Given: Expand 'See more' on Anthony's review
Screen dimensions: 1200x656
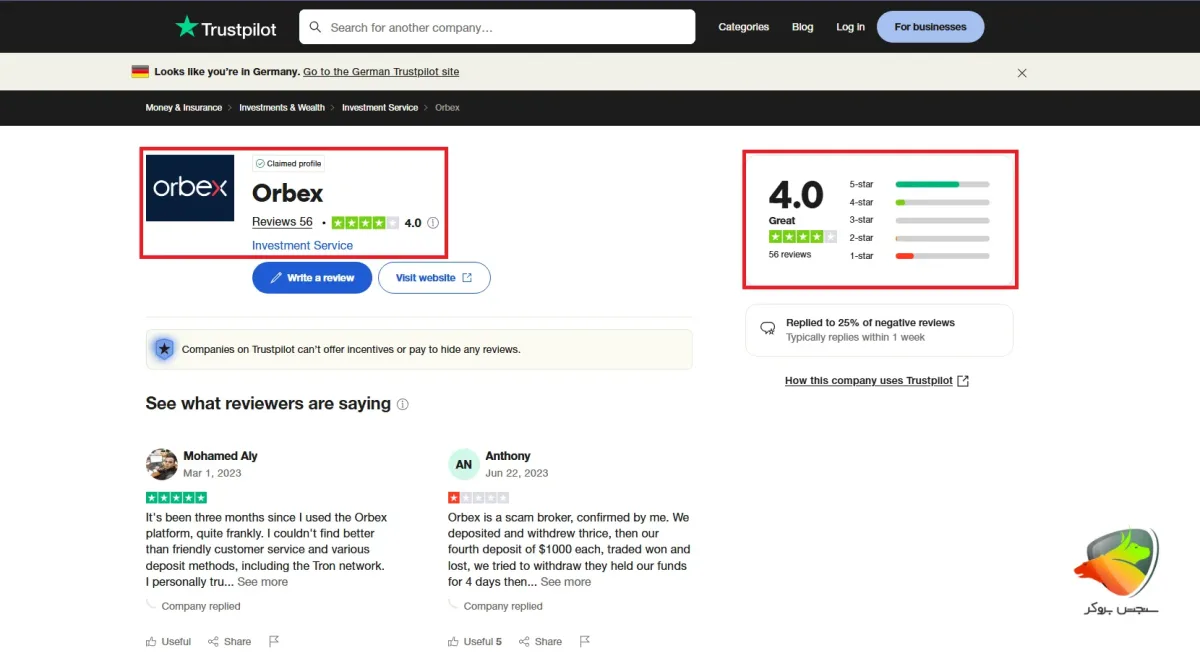Looking at the screenshot, I should pos(565,582).
